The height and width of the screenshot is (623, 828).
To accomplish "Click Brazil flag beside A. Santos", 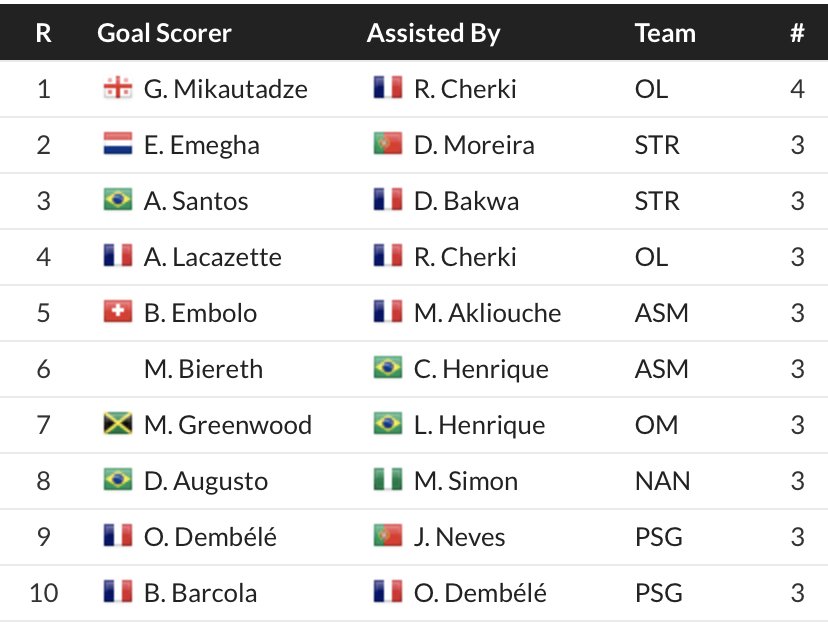I will pyautogui.click(x=118, y=200).
